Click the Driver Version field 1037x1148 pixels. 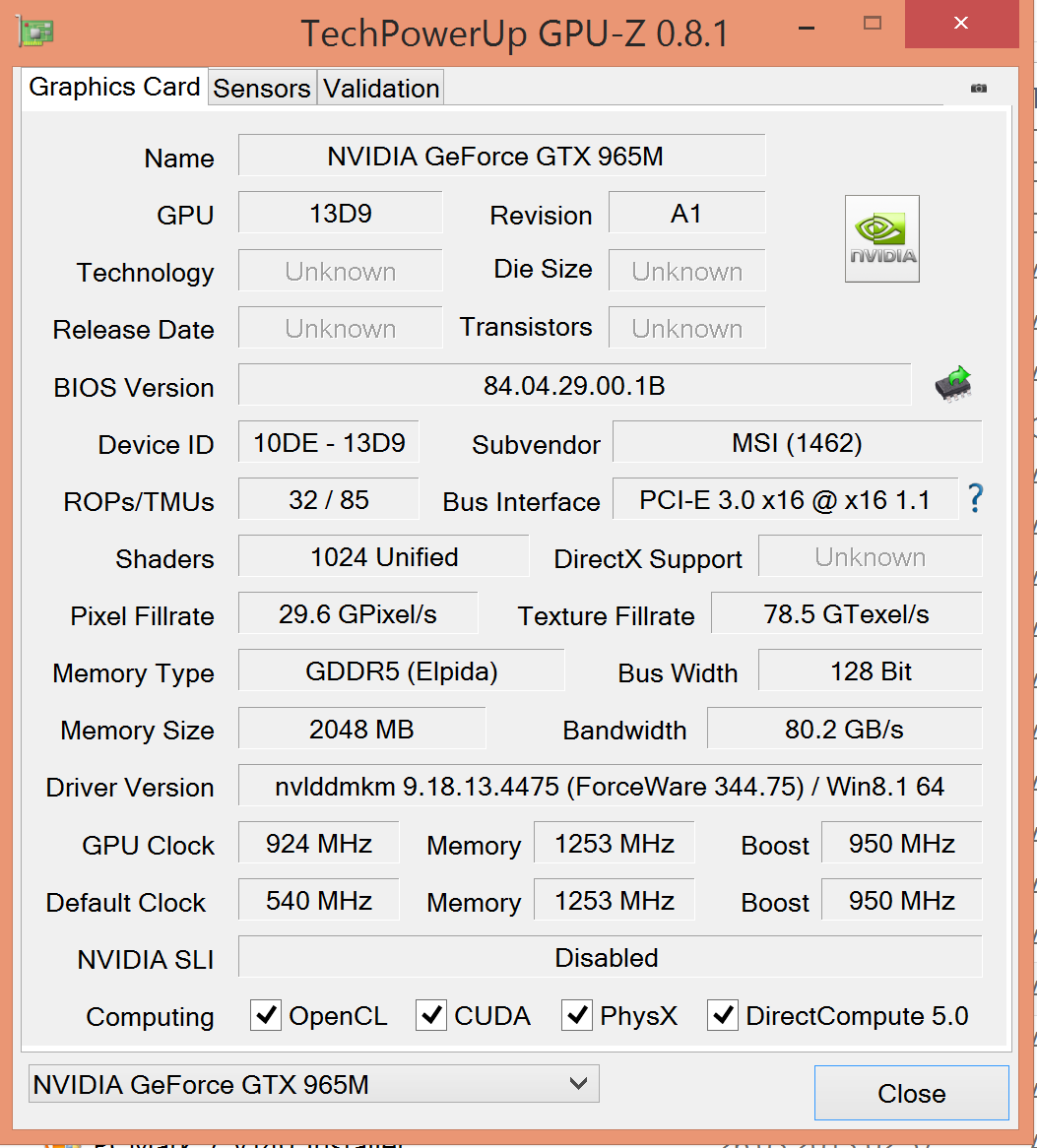tap(610, 787)
